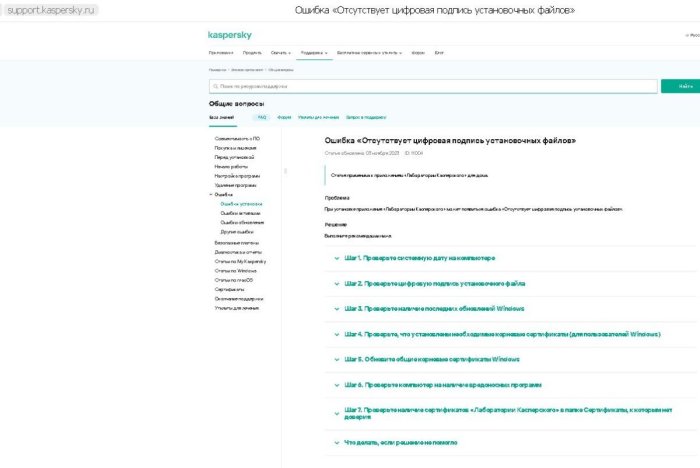Open Покупка и лицензия in the sidebar
The width and height of the screenshot is (700, 468).
coord(235,148)
